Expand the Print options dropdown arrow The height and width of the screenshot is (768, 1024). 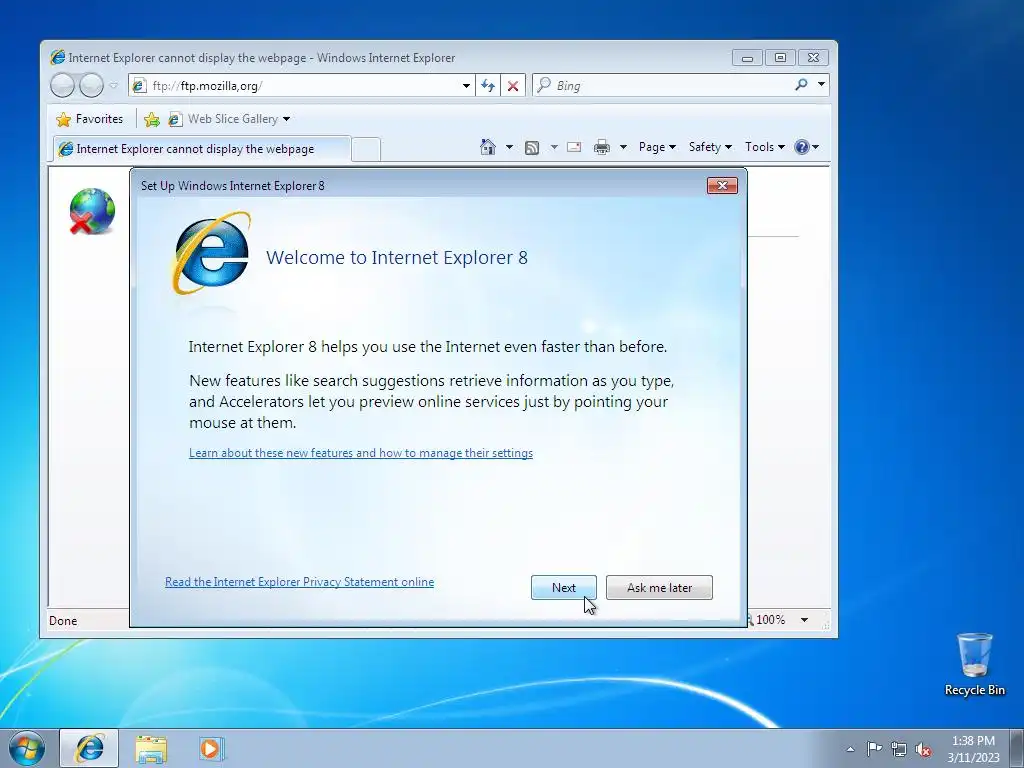[x=623, y=147]
